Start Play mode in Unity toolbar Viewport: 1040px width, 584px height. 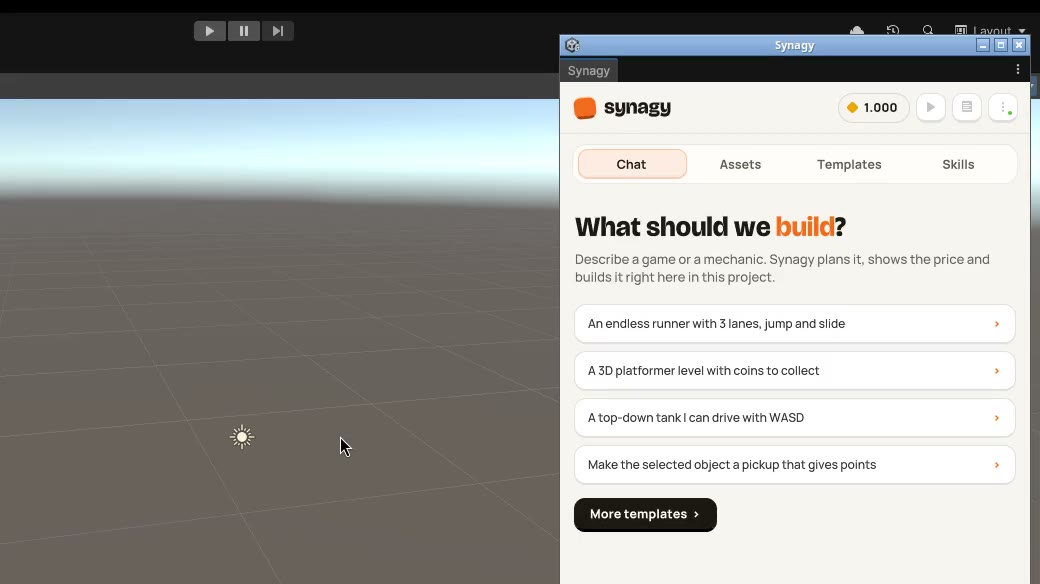click(210, 31)
